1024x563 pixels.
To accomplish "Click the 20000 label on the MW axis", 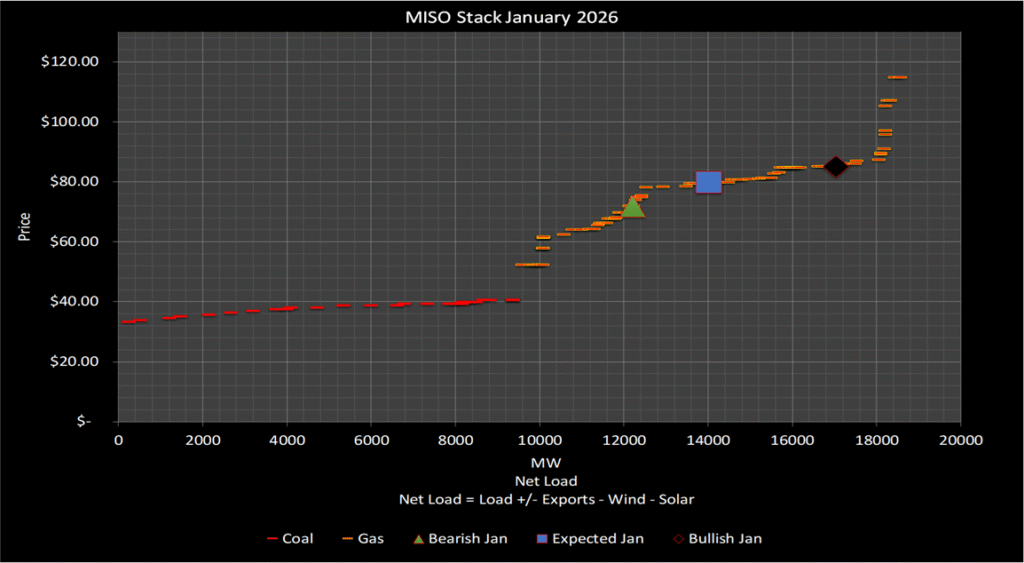I will pyautogui.click(x=960, y=441).
